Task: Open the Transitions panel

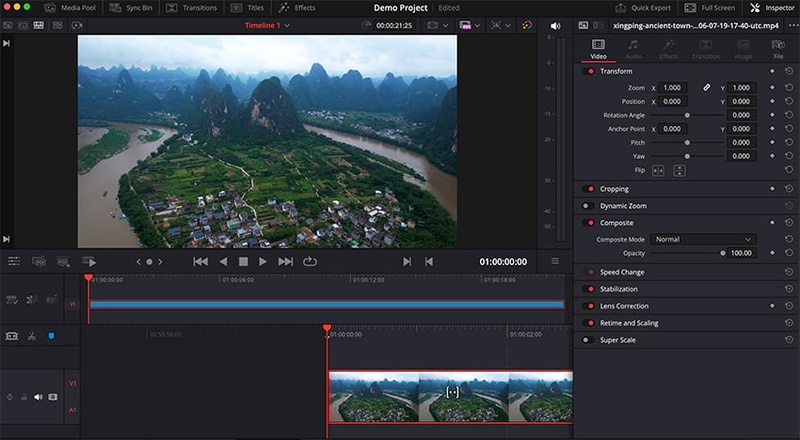Action: coord(192,8)
